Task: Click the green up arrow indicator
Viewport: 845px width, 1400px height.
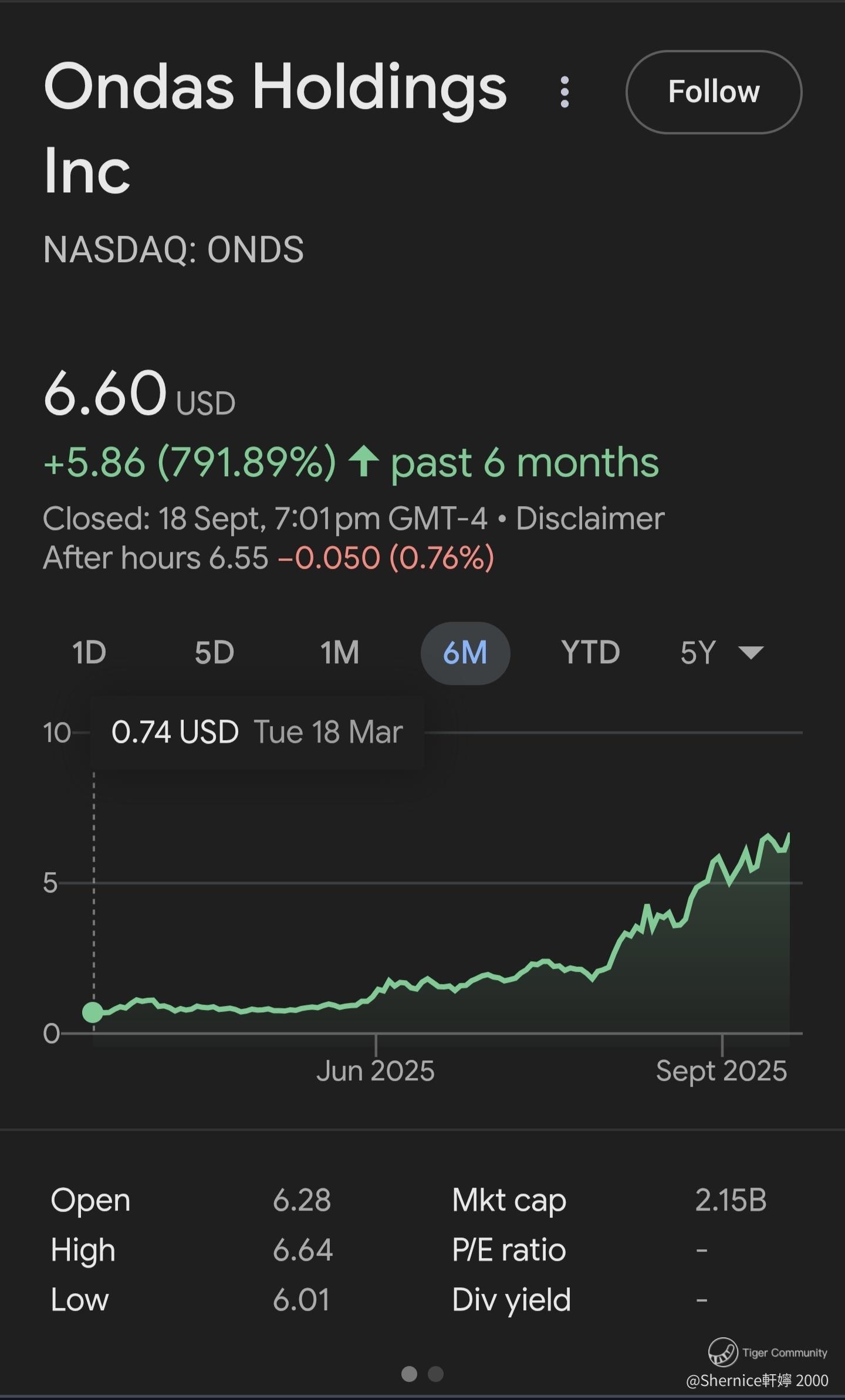Action: click(364, 462)
